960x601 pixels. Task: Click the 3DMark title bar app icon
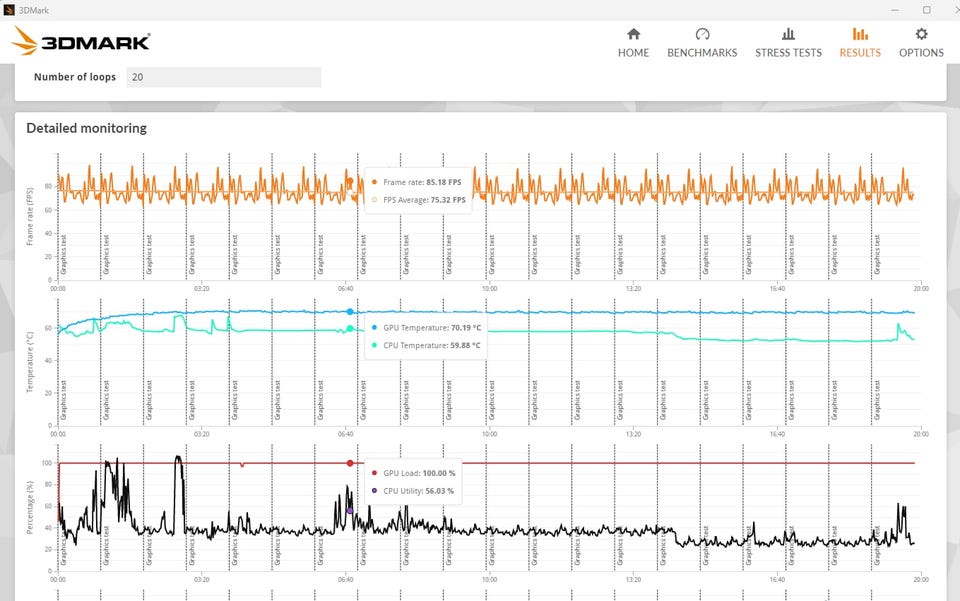tap(9, 9)
